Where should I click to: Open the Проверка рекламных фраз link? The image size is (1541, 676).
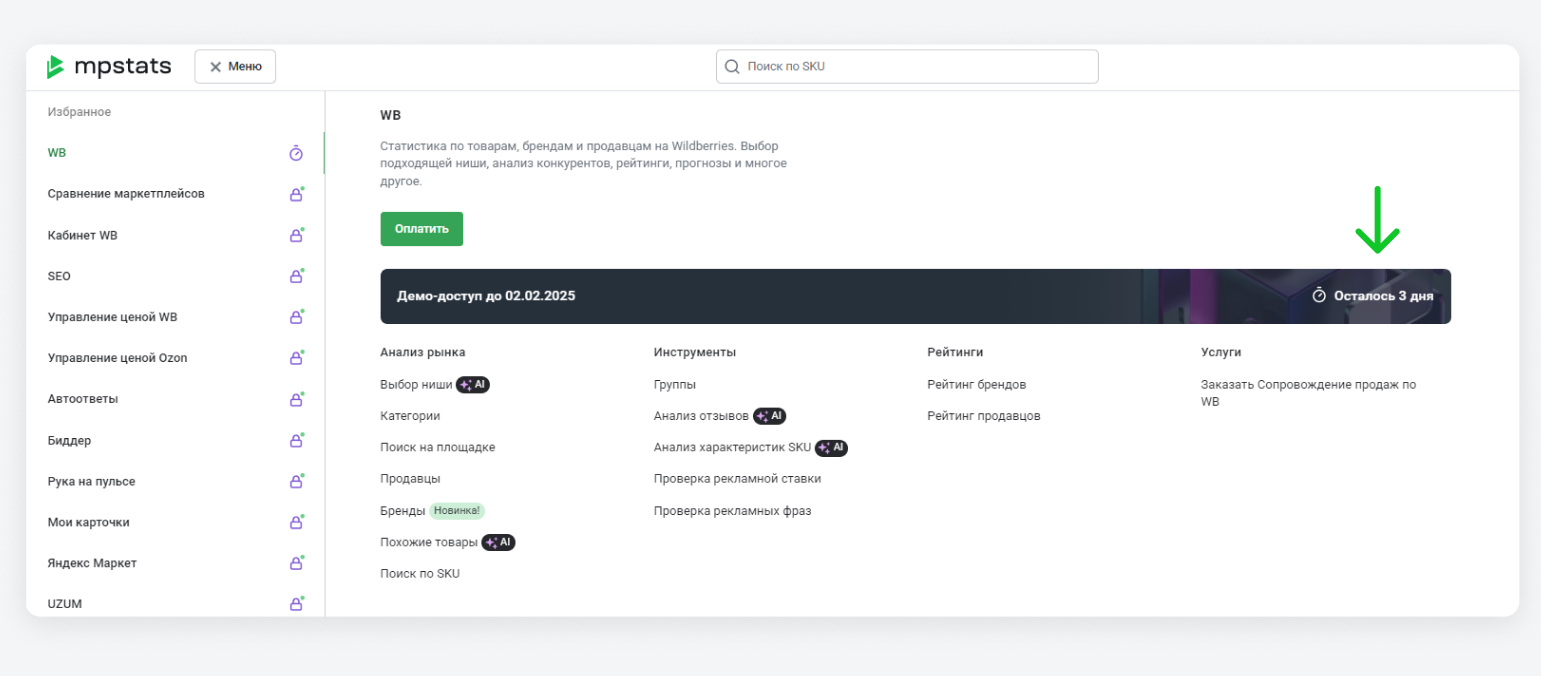(x=733, y=511)
